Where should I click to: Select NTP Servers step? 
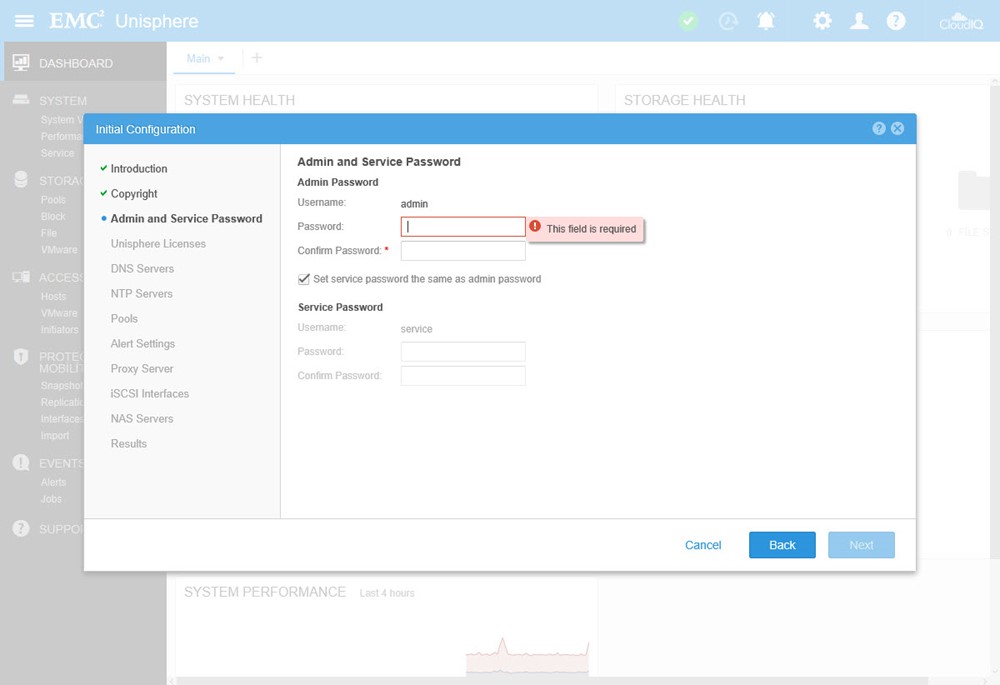click(142, 293)
